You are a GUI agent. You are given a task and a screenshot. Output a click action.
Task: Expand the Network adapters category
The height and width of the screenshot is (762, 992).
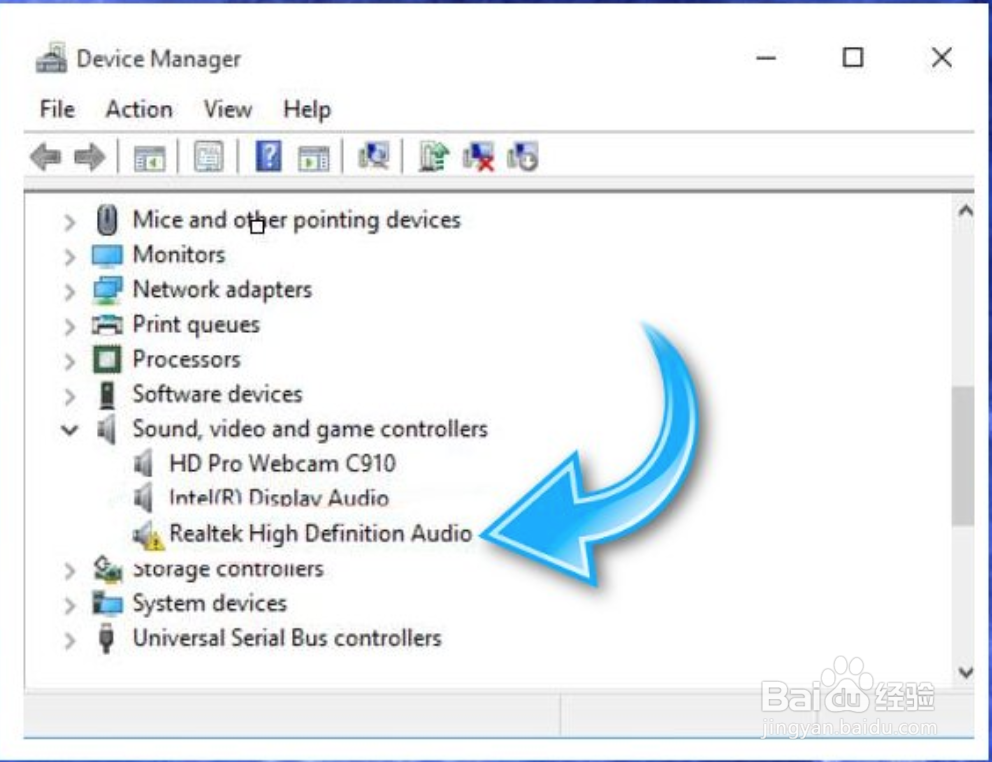click(x=70, y=291)
